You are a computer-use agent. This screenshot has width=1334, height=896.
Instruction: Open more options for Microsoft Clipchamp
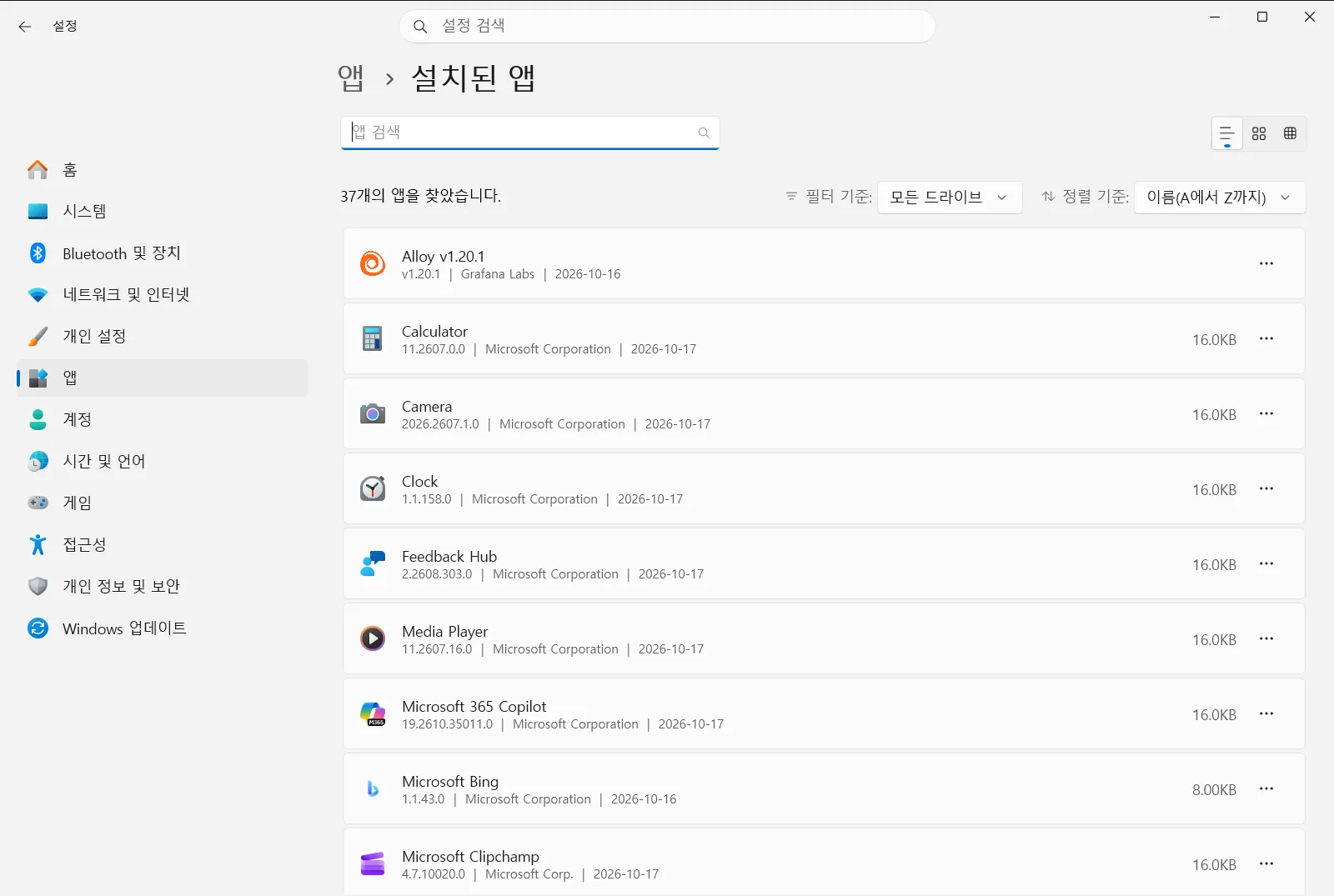(x=1266, y=863)
